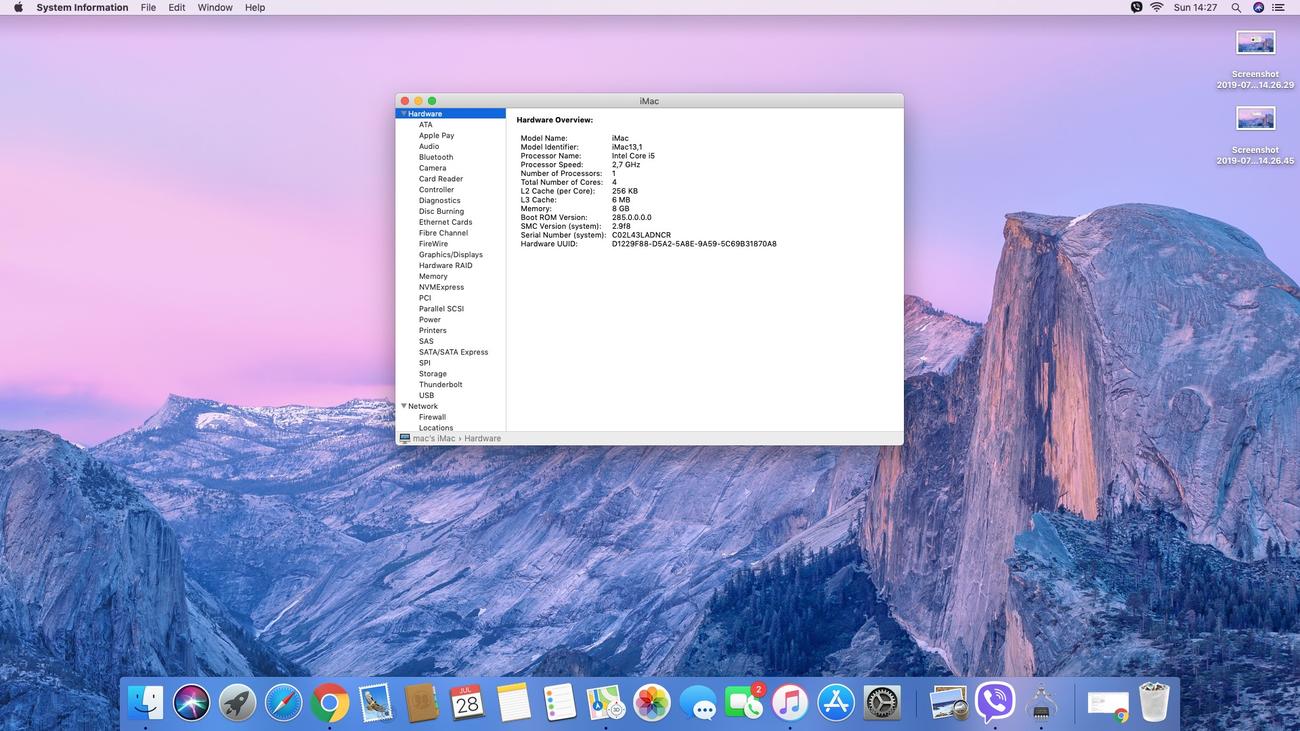Open Wi-Fi menu in menu bar

tap(1157, 7)
